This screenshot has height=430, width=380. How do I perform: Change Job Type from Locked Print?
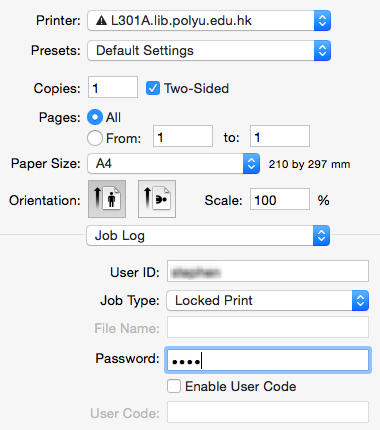268,300
